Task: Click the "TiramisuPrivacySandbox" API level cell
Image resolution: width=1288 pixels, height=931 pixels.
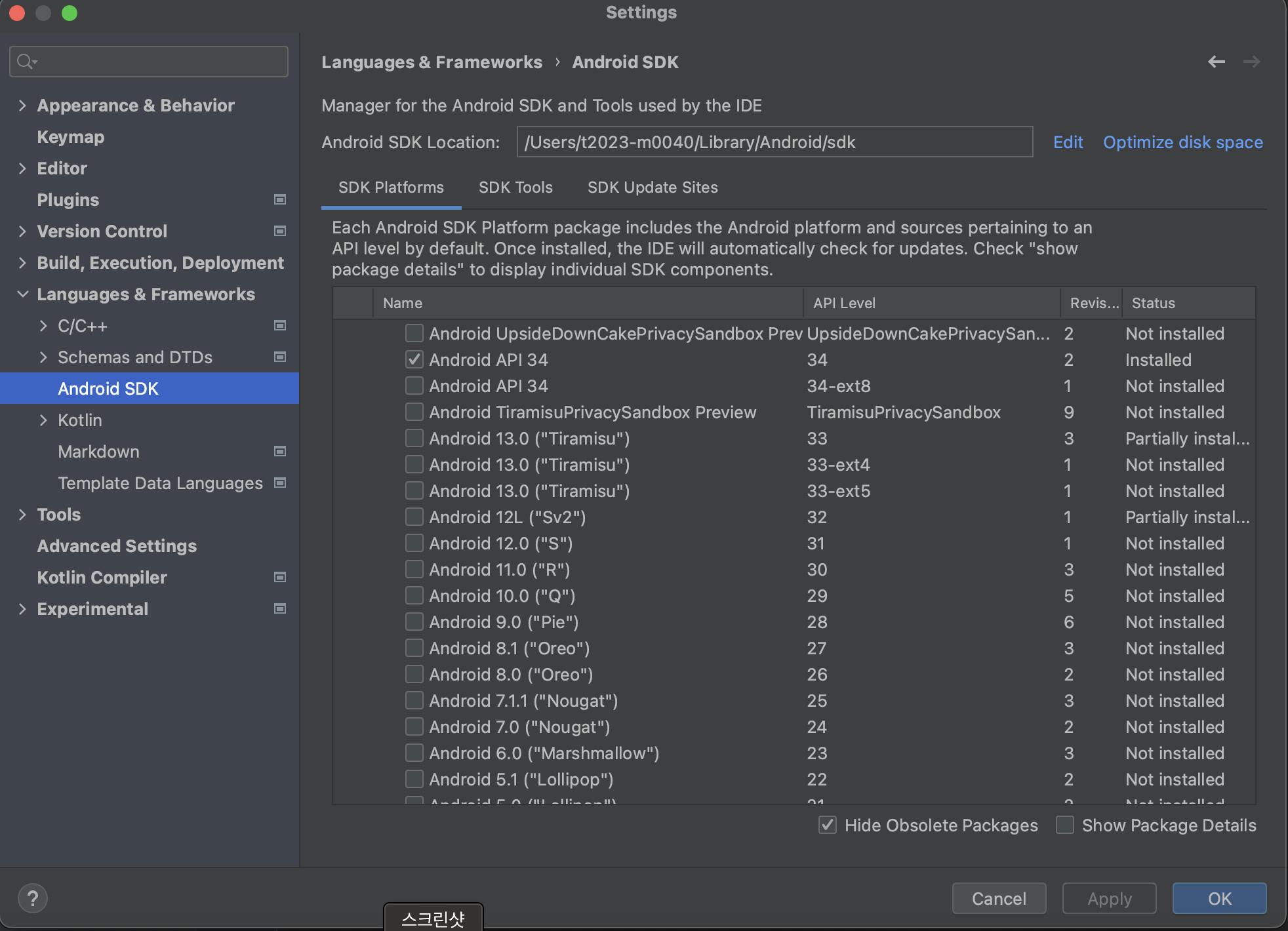Action: click(x=904, y=412)
